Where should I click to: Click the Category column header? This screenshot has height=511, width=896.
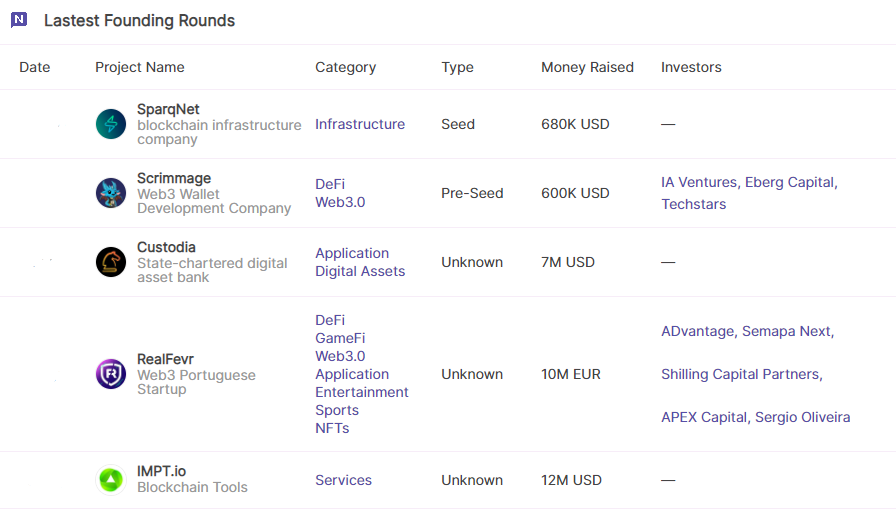point(346,67)
